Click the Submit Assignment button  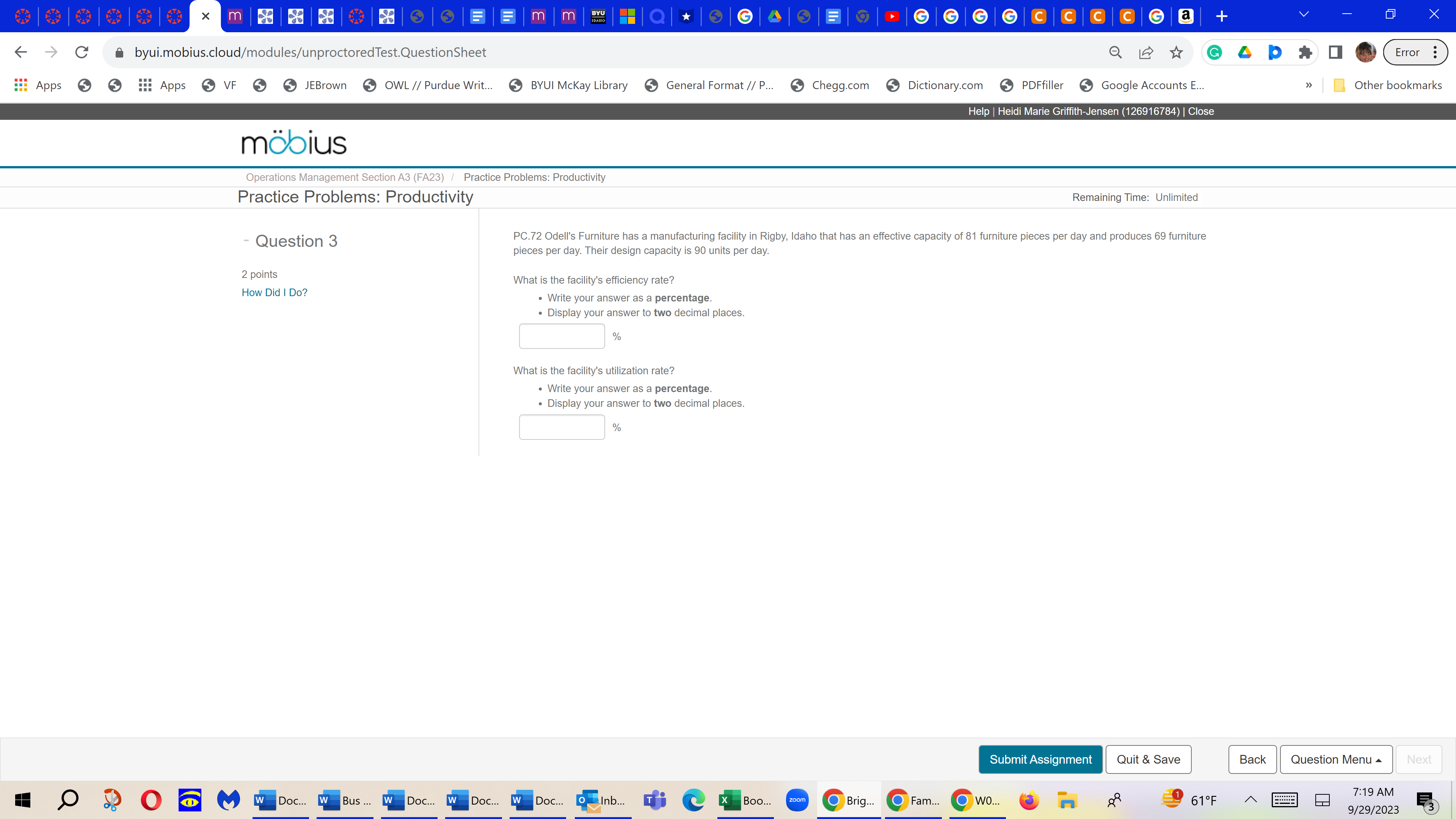tap(1040, 759)
